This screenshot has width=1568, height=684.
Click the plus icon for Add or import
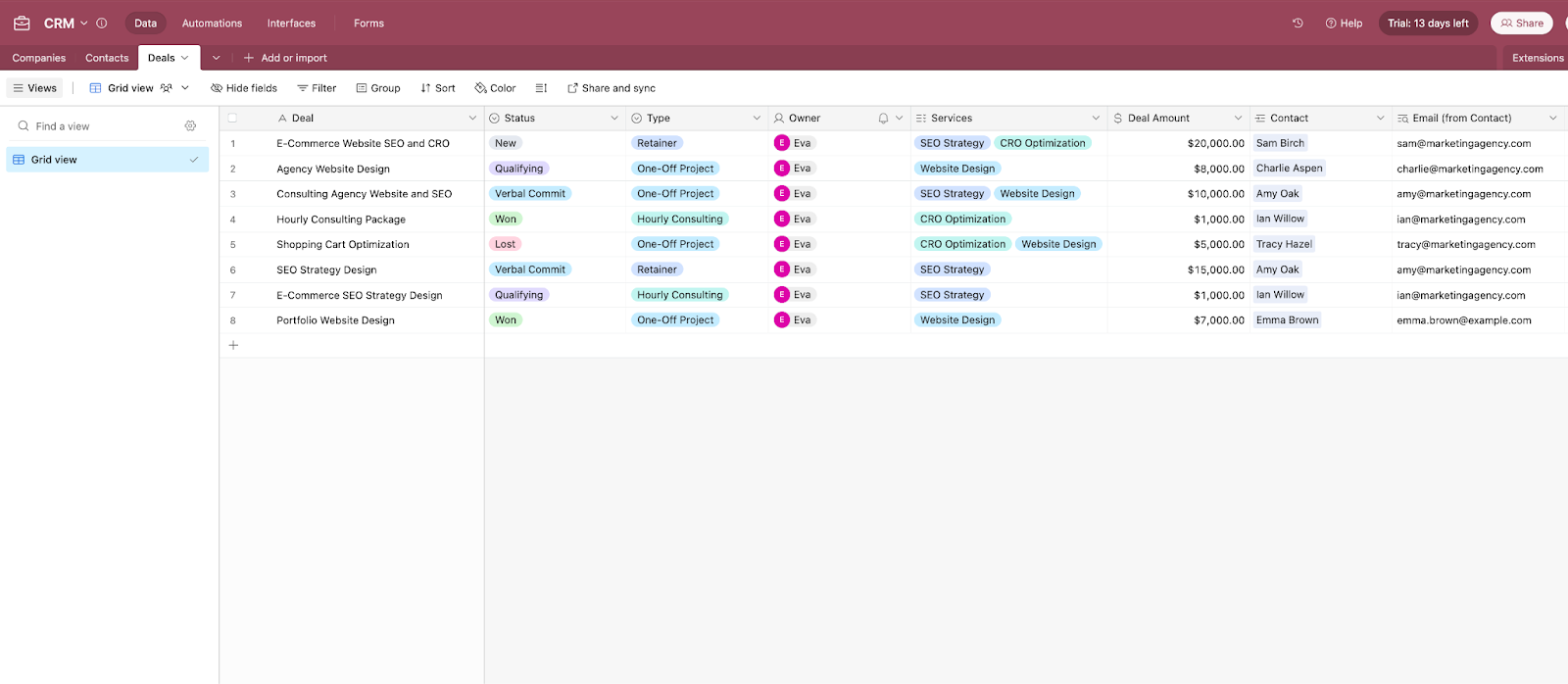coord(249,58)
